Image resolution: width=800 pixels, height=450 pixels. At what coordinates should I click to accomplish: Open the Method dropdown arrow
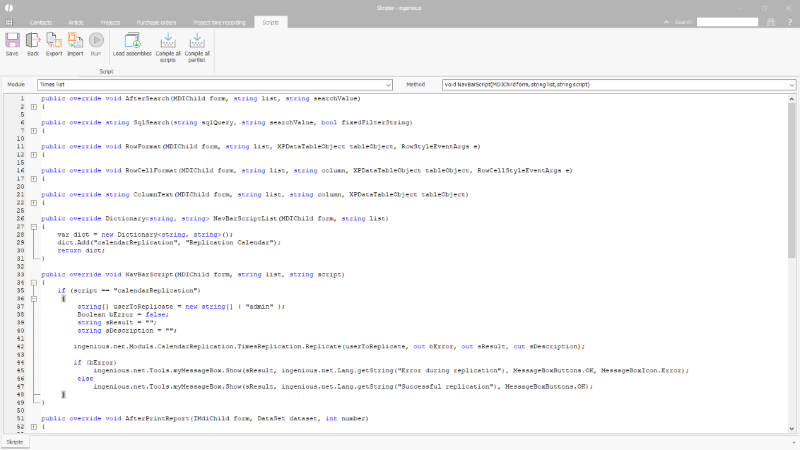coord(791,85)
